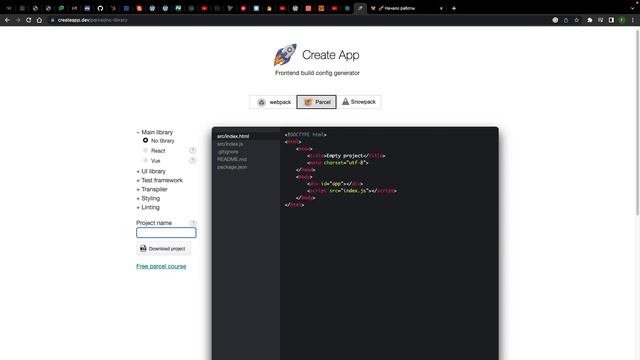640x360 pixels.
Task: Switch to the webpack bundler tab
Action: (x=274, y=102)
